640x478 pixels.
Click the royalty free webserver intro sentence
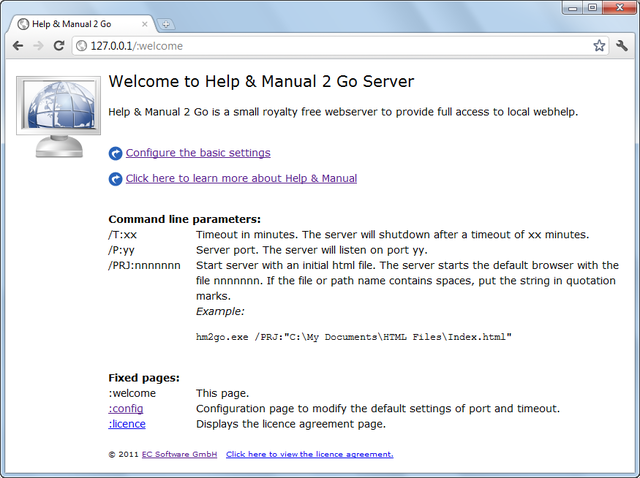343,112
